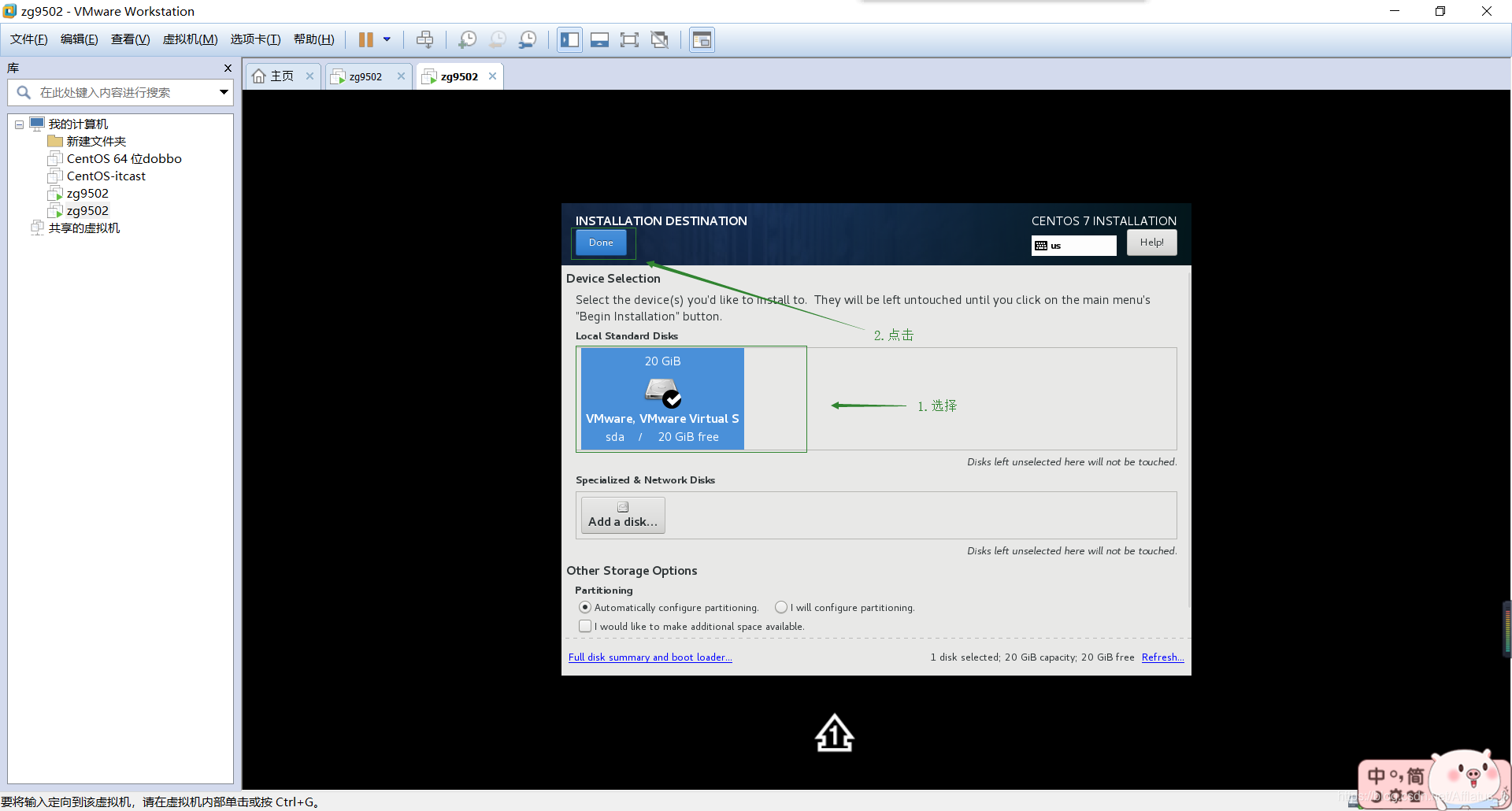Click the magnifier icon in the library search

click(24, 92)
